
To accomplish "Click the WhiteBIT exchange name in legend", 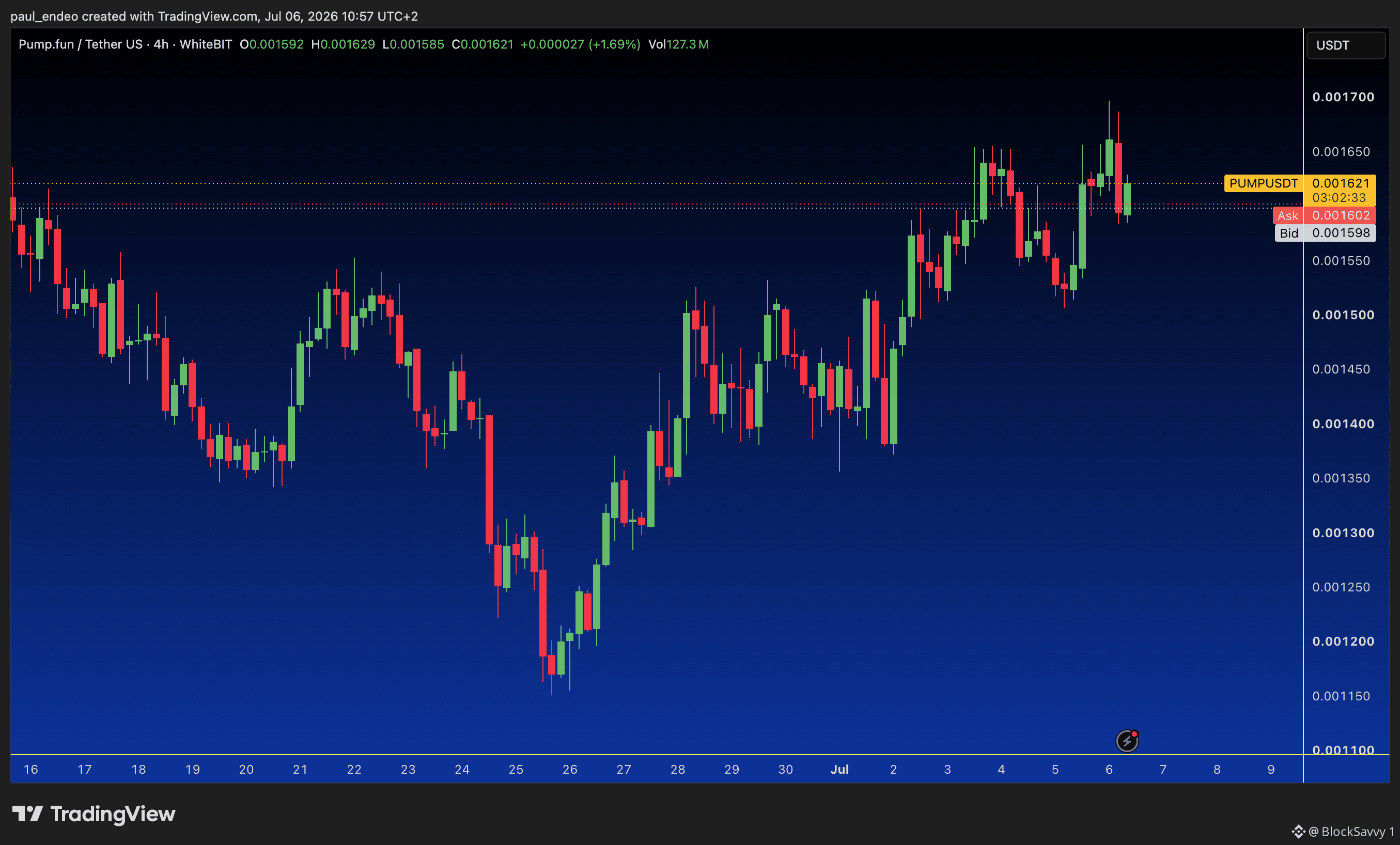I will [206, 44].
